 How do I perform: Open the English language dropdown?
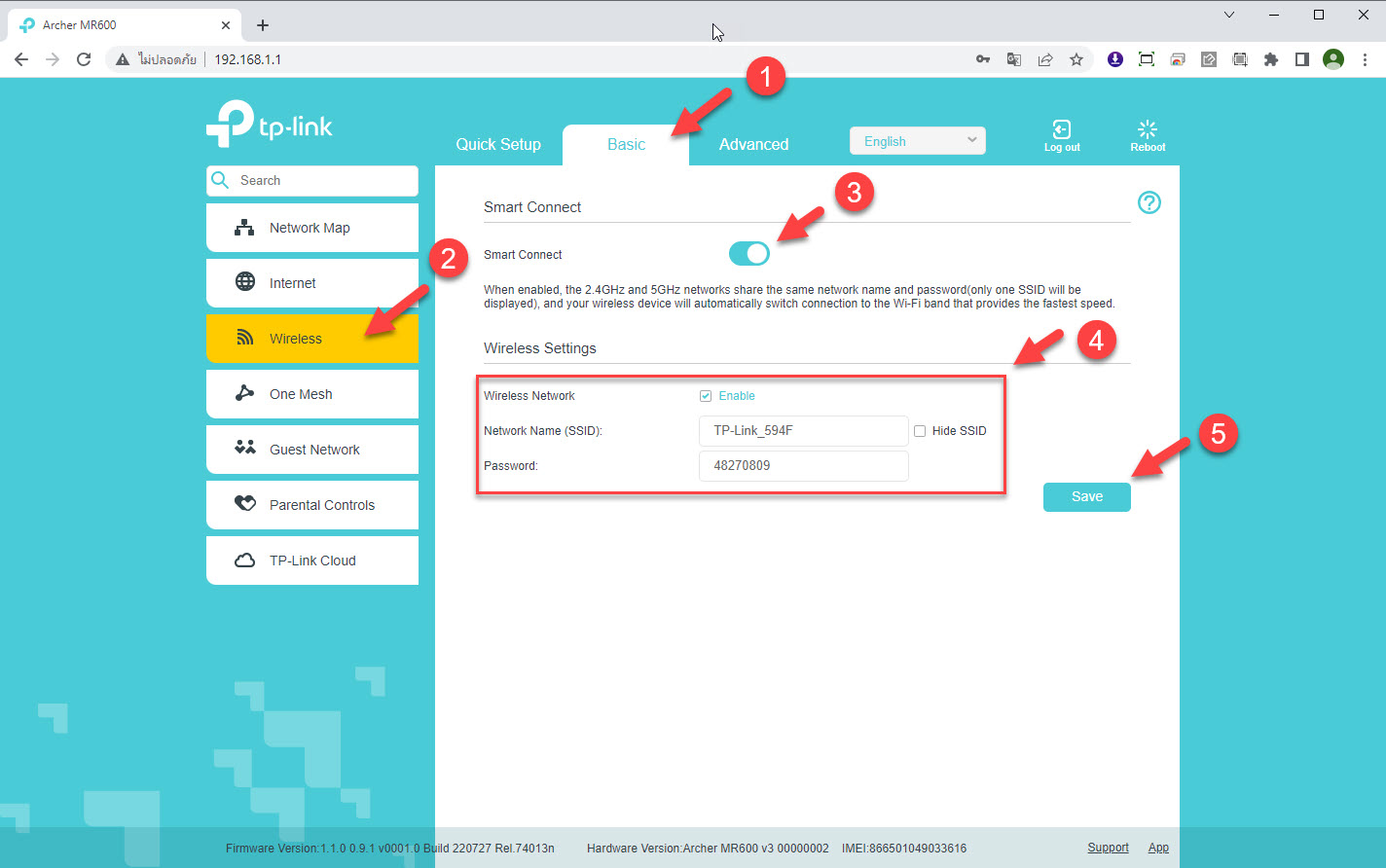918,141
